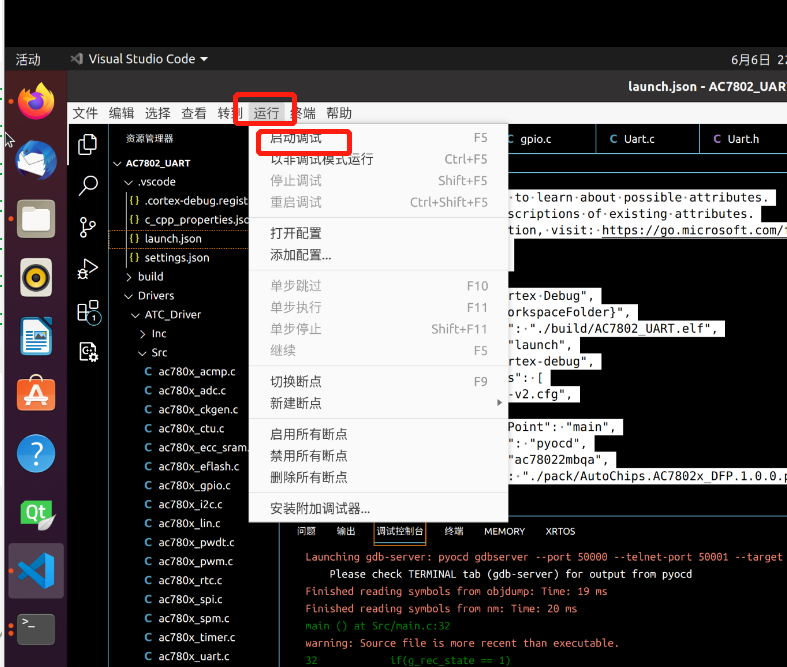The image size is (787, 667).
Task: Launch Firefox from the dock
Action: (x=36, y=101)
